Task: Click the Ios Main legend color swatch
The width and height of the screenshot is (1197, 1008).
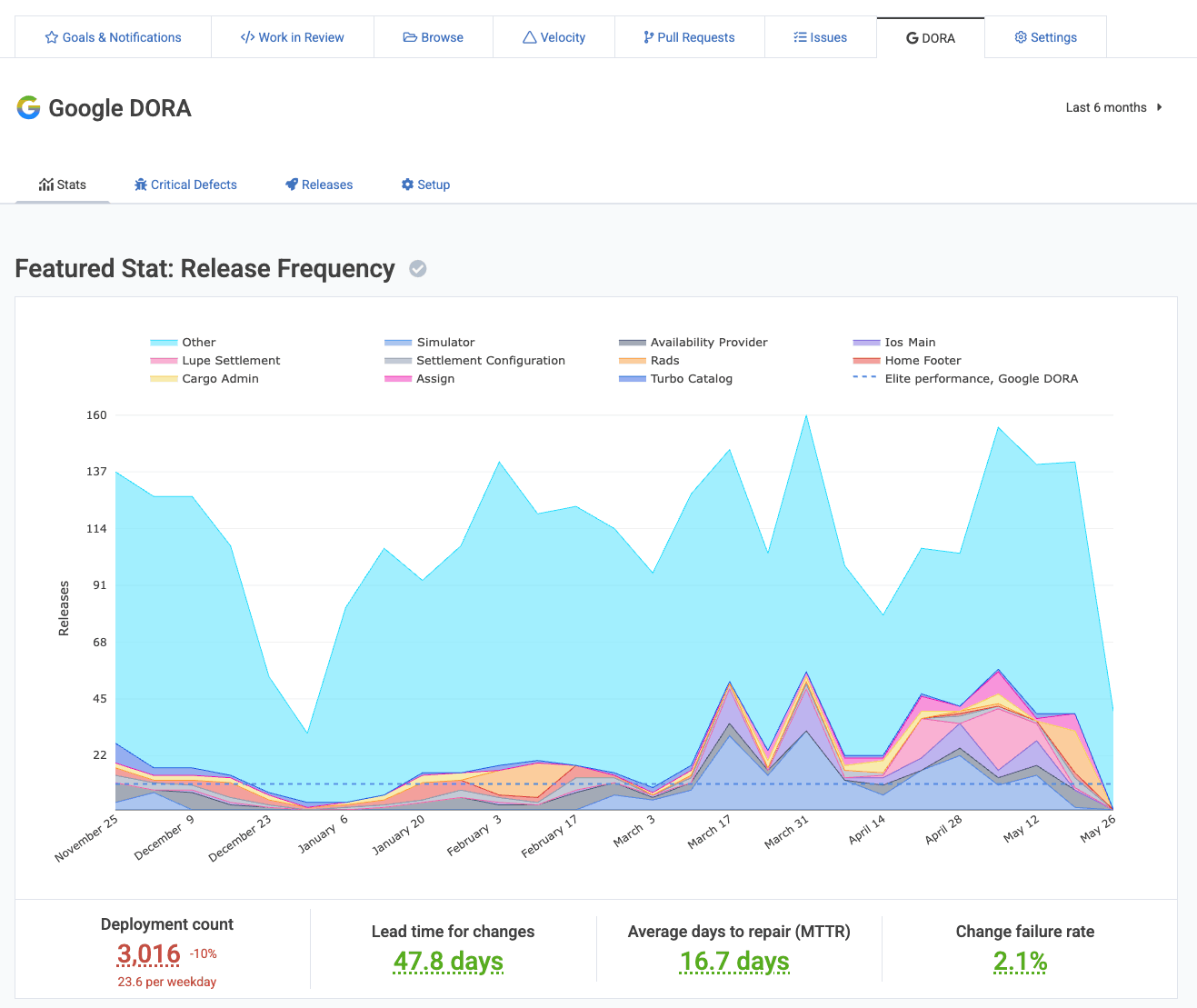Action: pyautogui.click(x=866, y=343)
